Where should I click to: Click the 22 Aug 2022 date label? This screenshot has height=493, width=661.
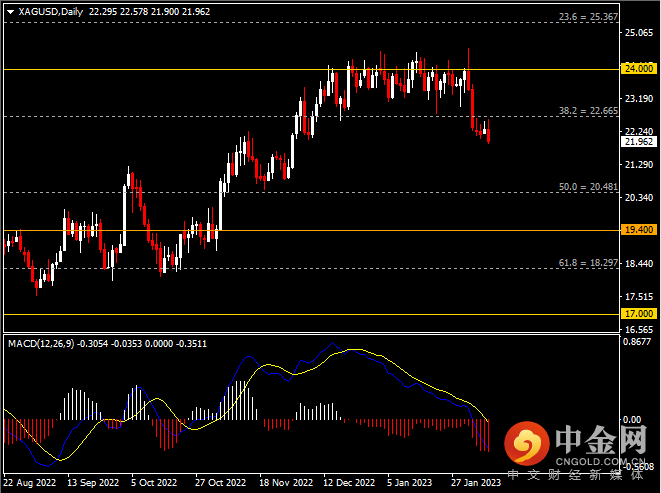[x=28, y=481]
